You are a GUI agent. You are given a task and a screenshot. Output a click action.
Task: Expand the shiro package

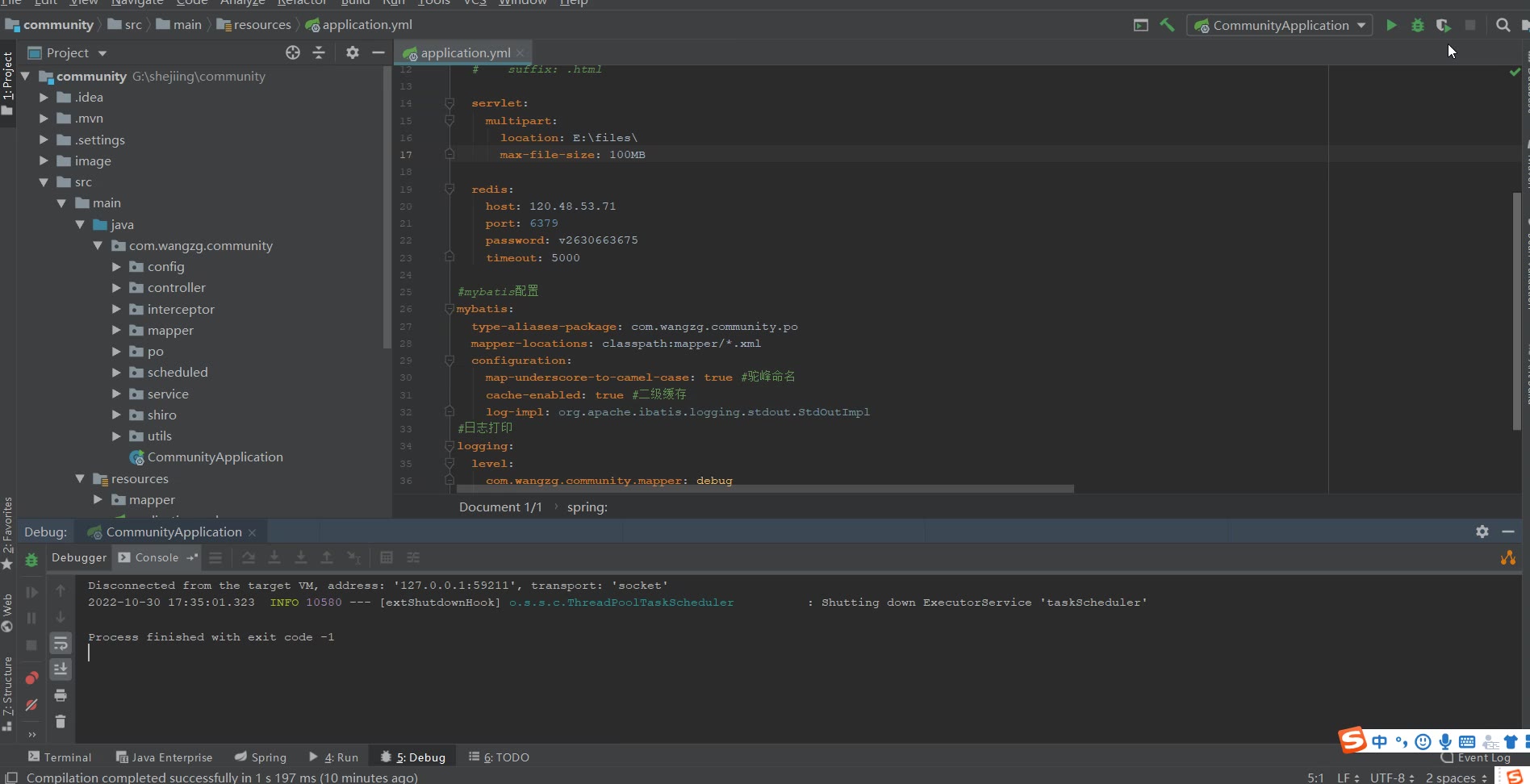[x=116, y=415]
